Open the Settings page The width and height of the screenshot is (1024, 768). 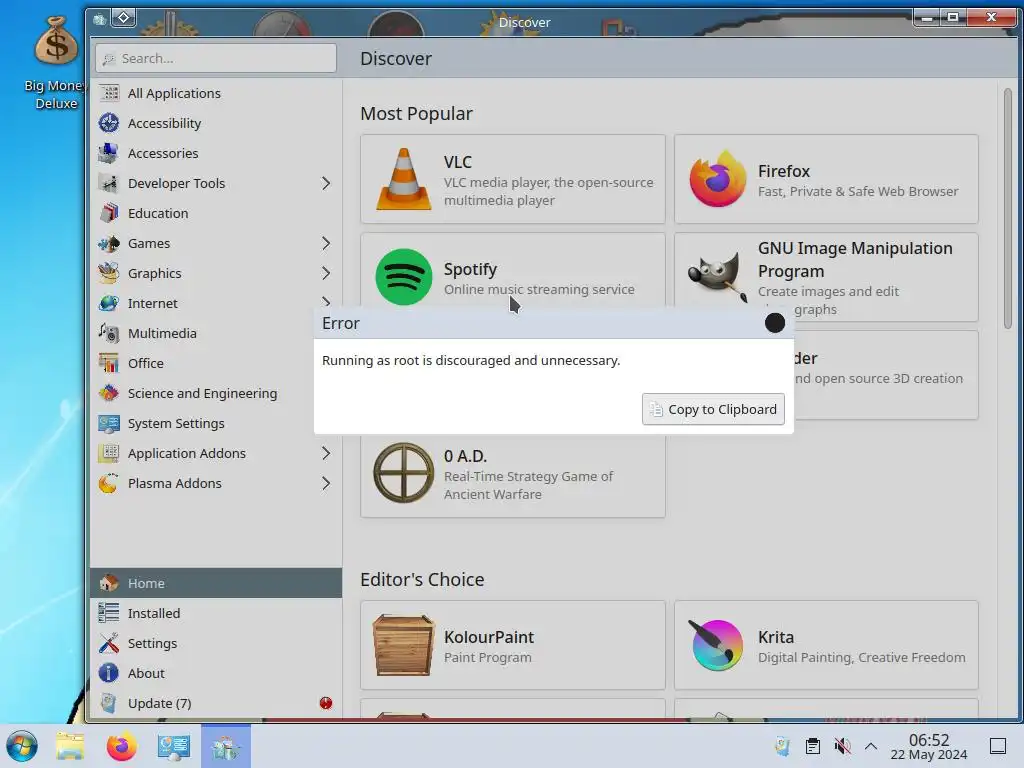(x=216, y=643)
